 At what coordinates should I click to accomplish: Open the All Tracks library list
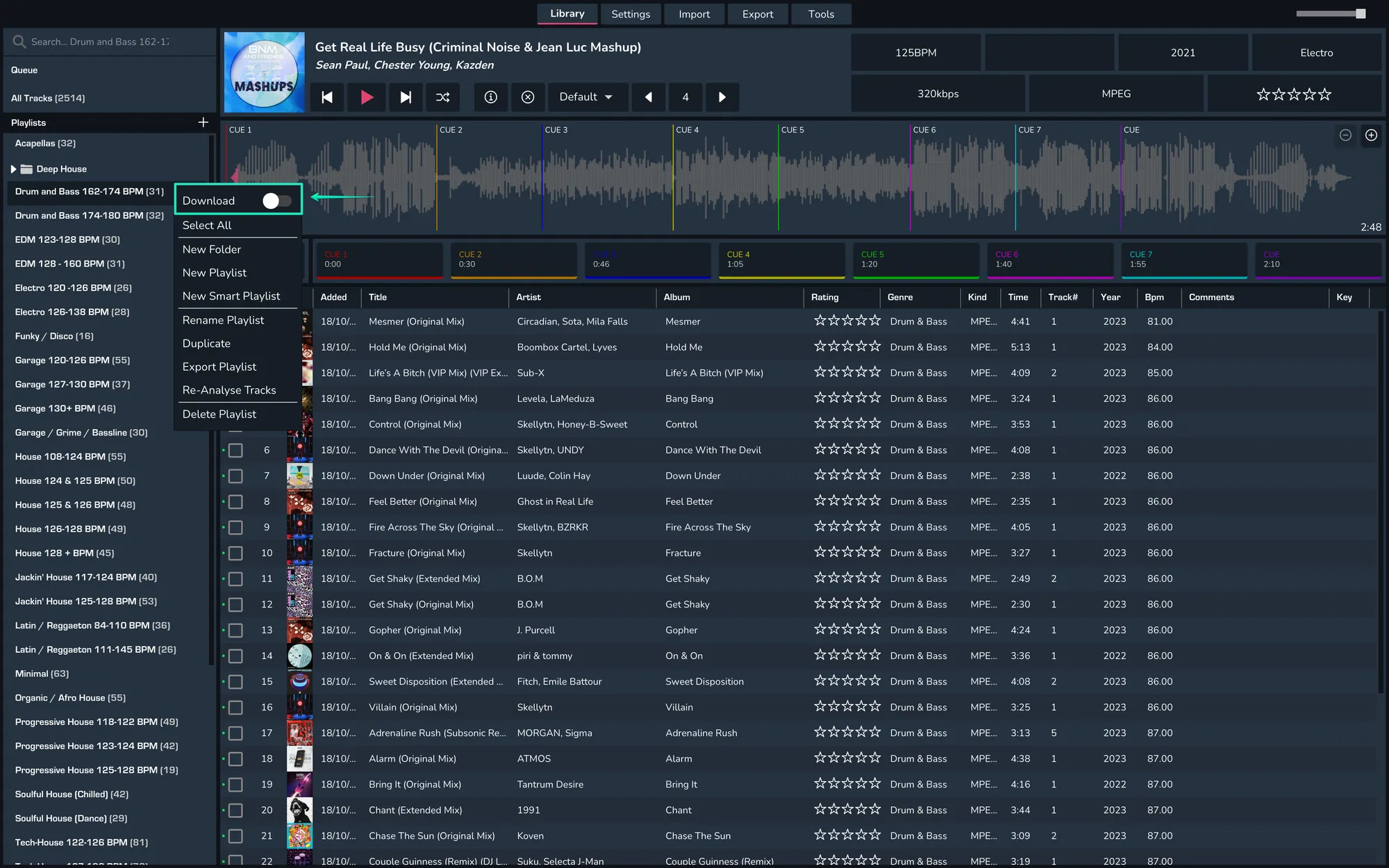[48, 98]
